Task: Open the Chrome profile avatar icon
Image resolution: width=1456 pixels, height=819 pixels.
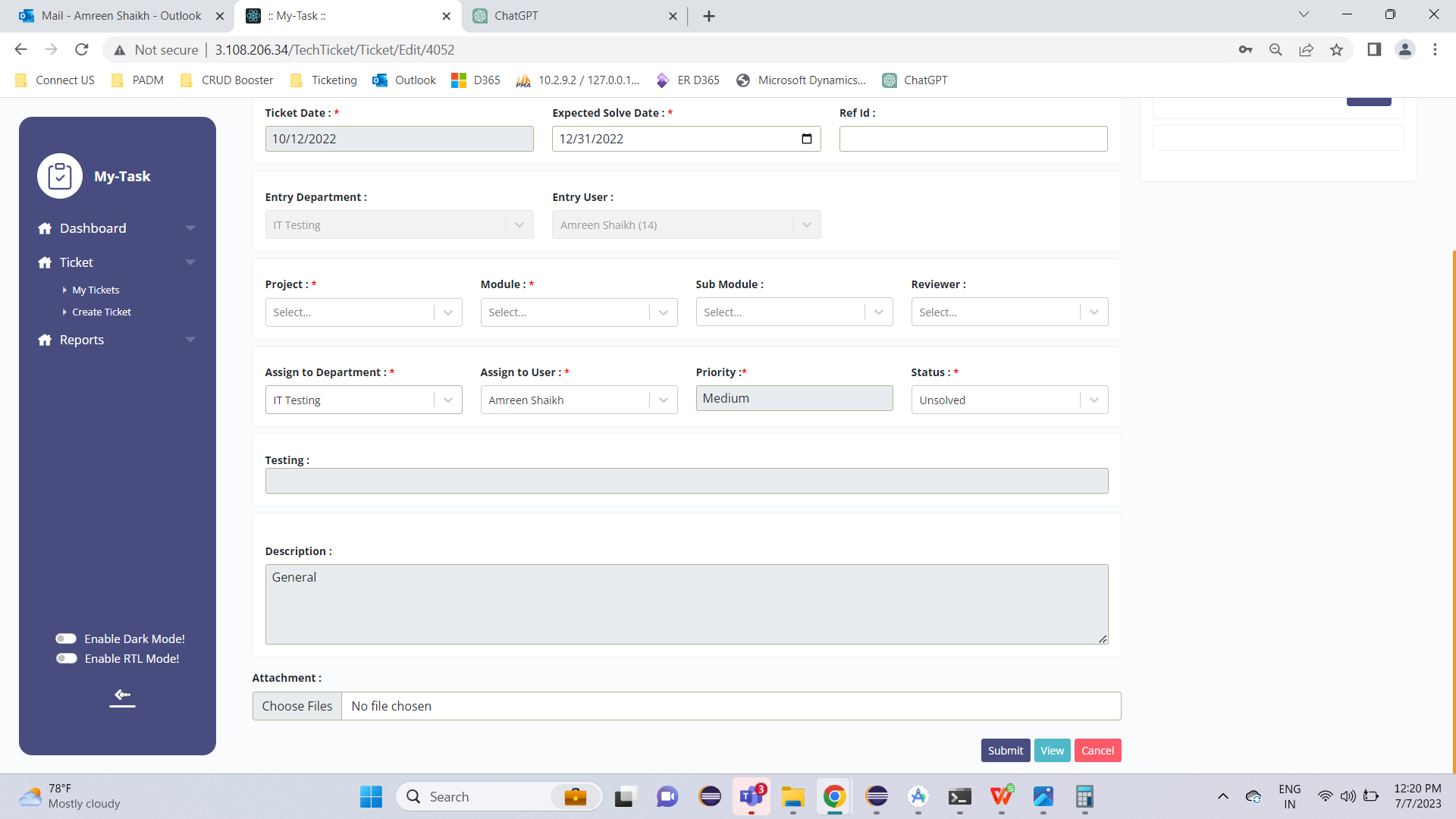Action: [x=1405, y=49]
